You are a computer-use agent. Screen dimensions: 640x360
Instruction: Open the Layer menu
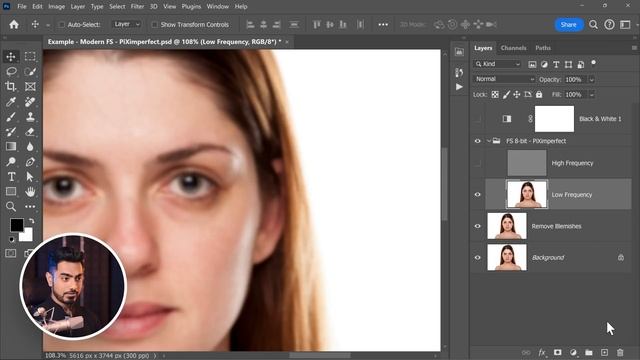[x=78, y=7]
